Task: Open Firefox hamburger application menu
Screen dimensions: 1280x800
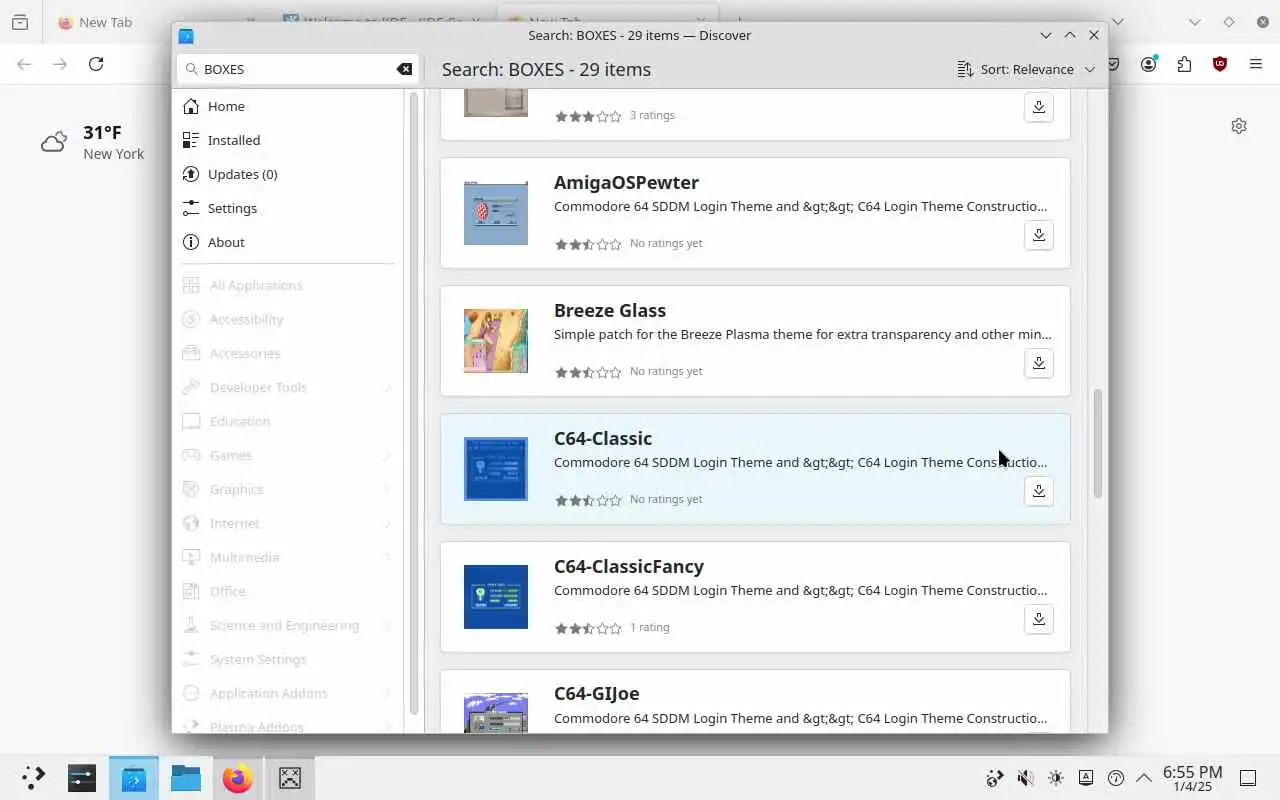Action: [1256, 64]
